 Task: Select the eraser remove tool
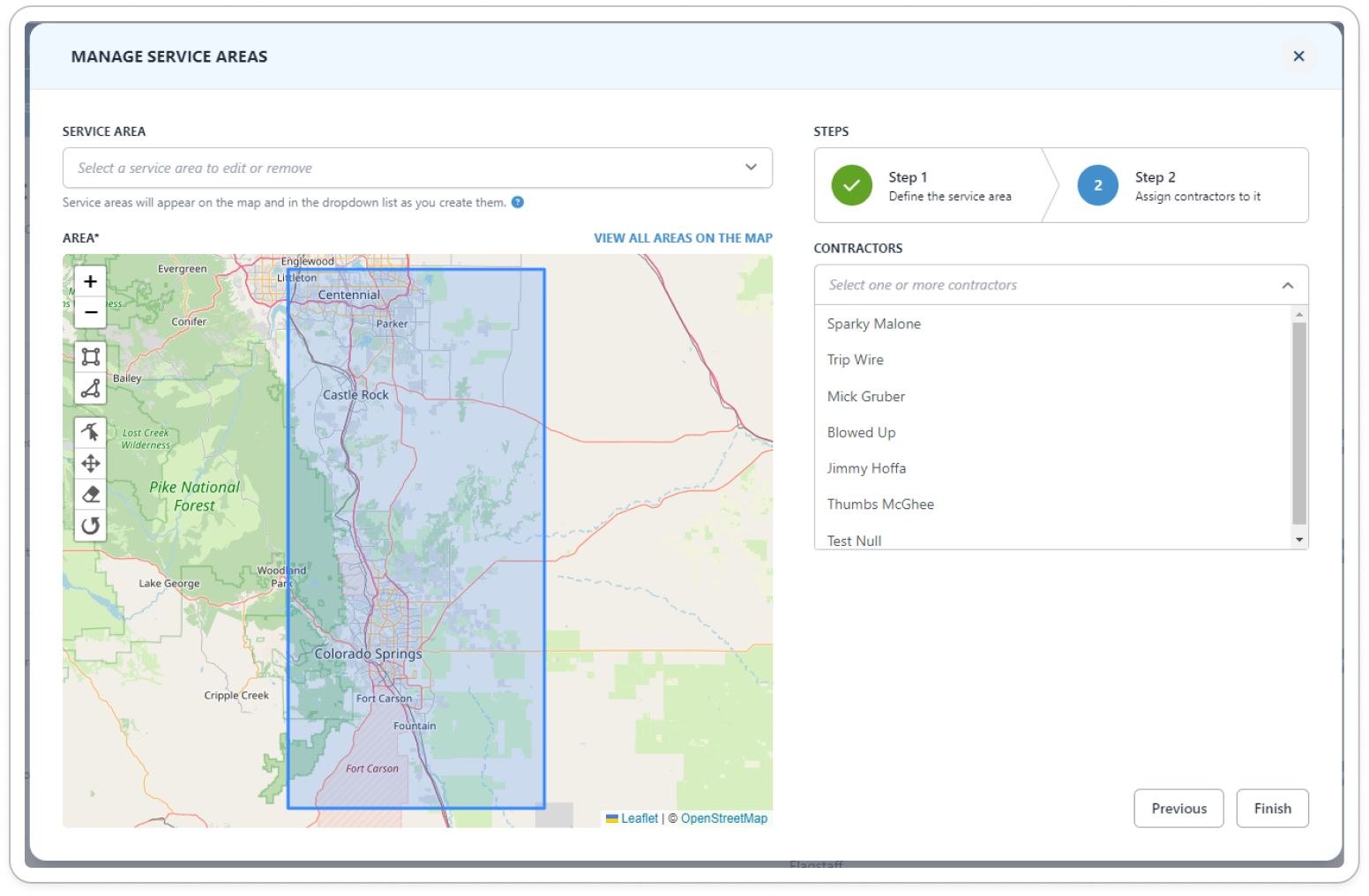[x=90, y=494]
